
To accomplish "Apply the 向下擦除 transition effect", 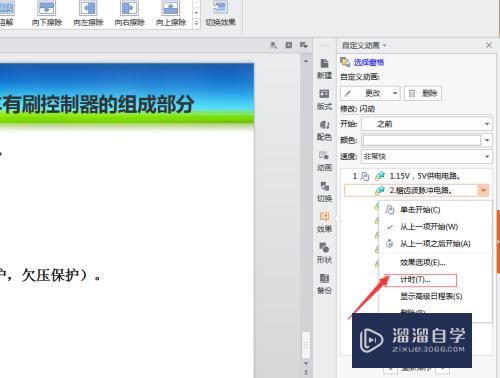I will click(47, 13).
